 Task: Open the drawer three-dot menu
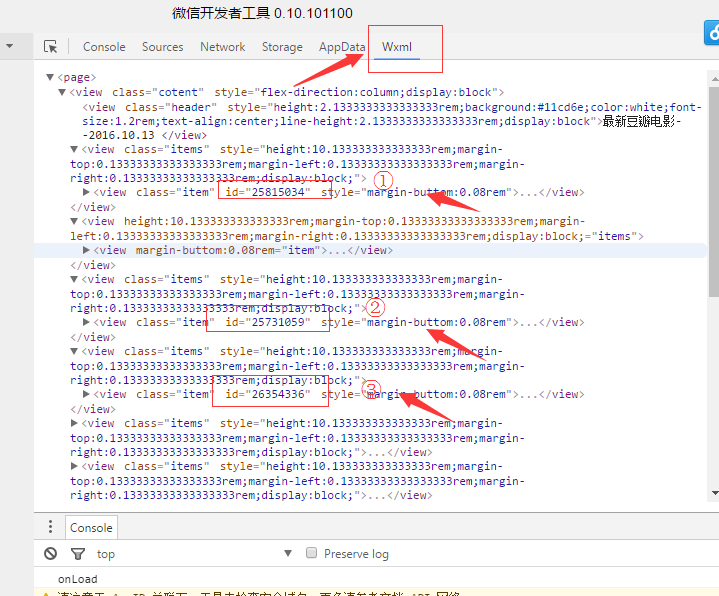click(x=50, y=526)
